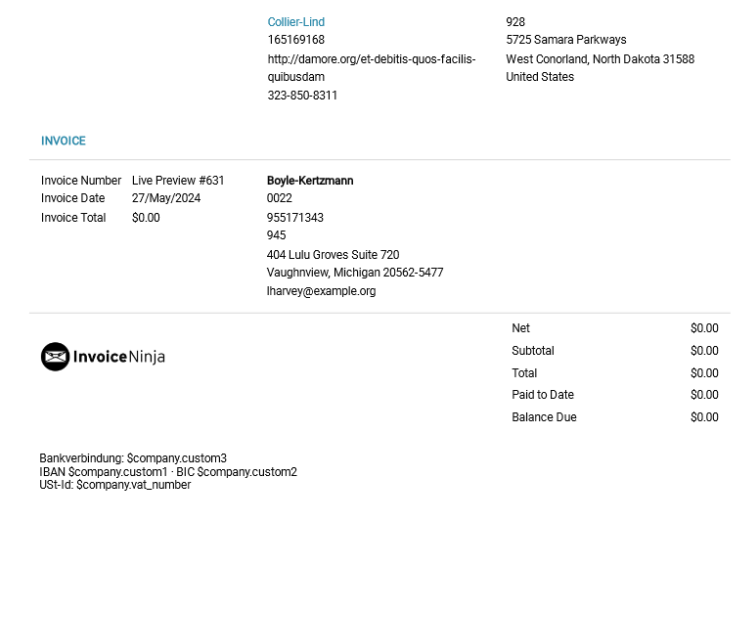
Task: Click the Invoice Total label
Action: click(73, 218)
